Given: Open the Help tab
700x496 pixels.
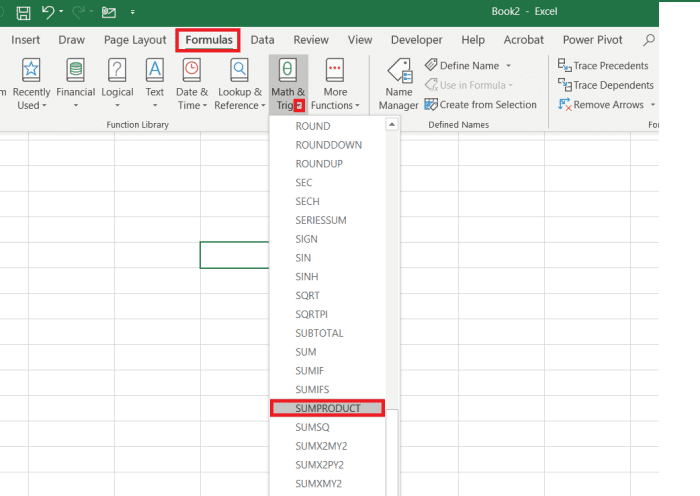Looking at the screenshot, I should pyautogui.click(x=473, y=40).
